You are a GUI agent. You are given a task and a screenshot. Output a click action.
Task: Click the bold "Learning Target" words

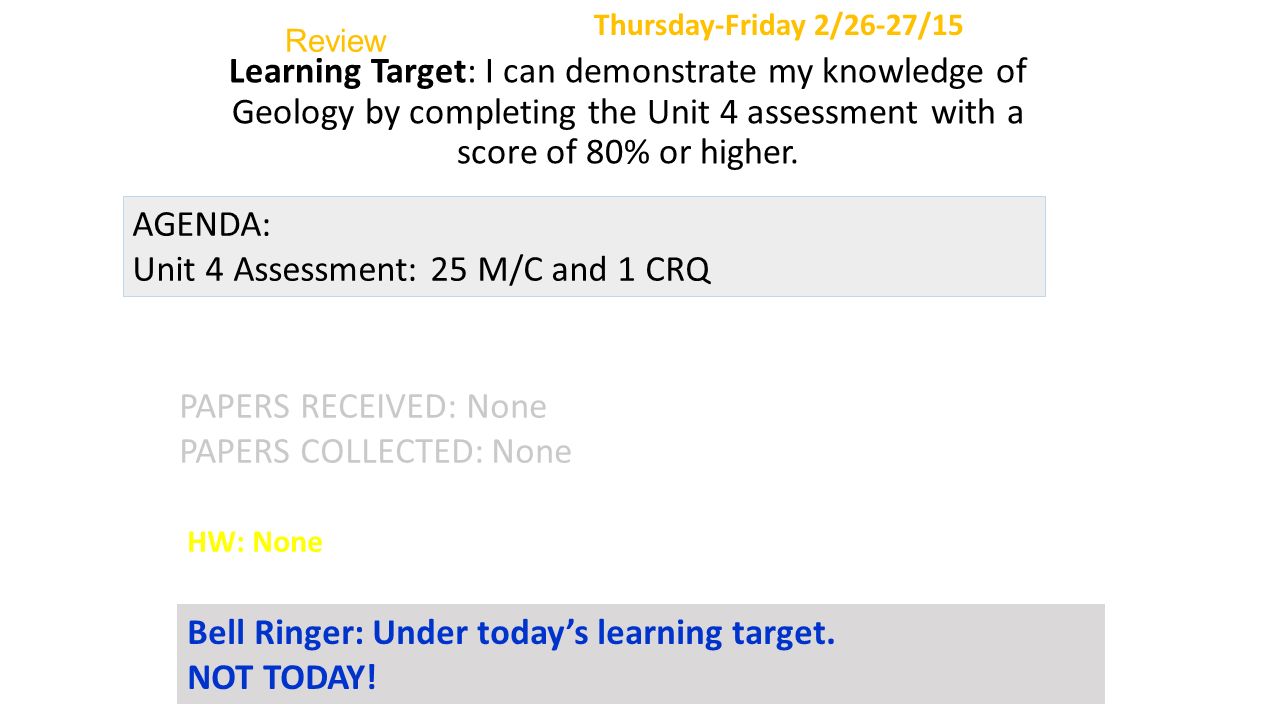(348, 72)
